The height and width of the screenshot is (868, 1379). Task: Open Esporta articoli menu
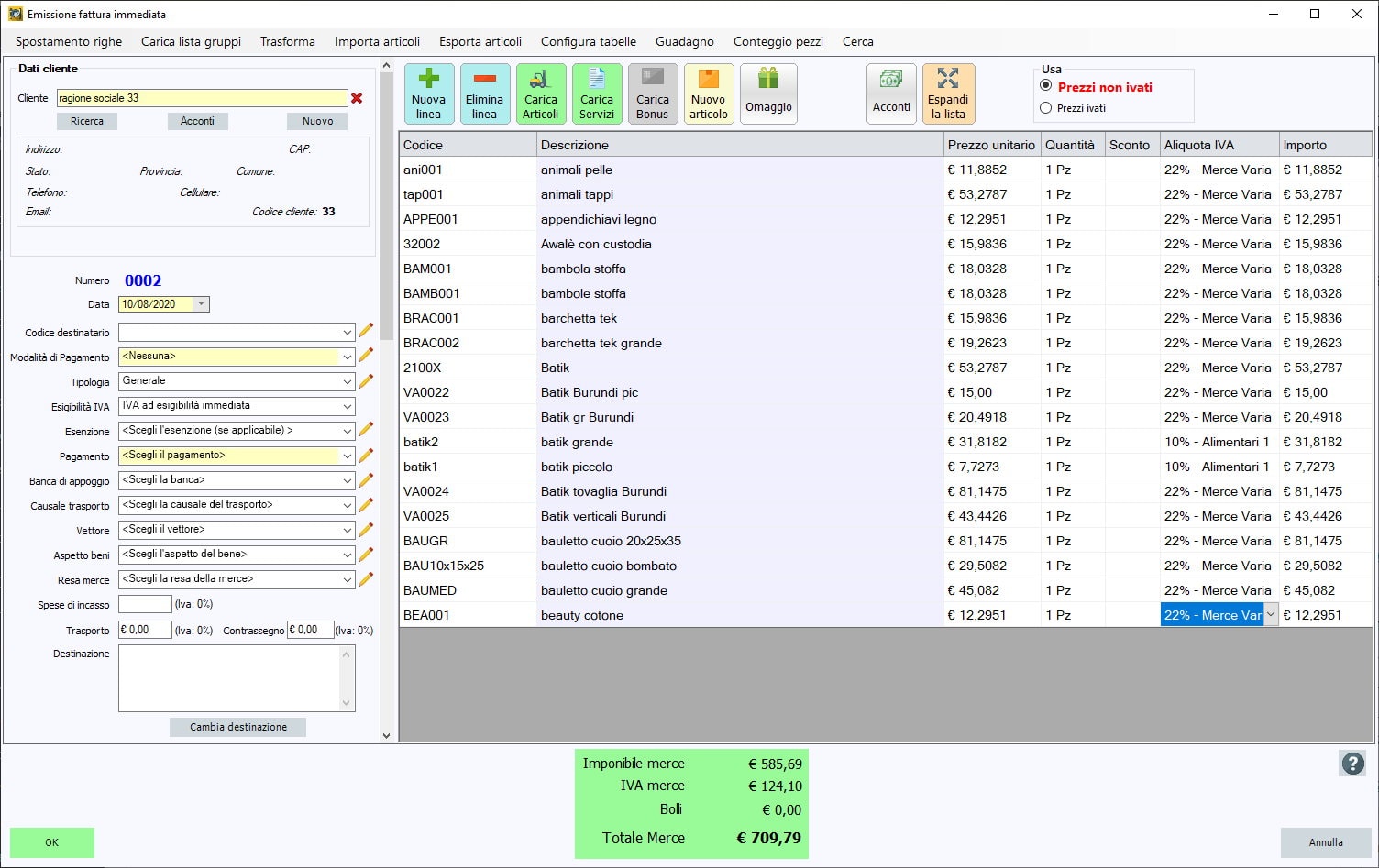tap(480, 41)
